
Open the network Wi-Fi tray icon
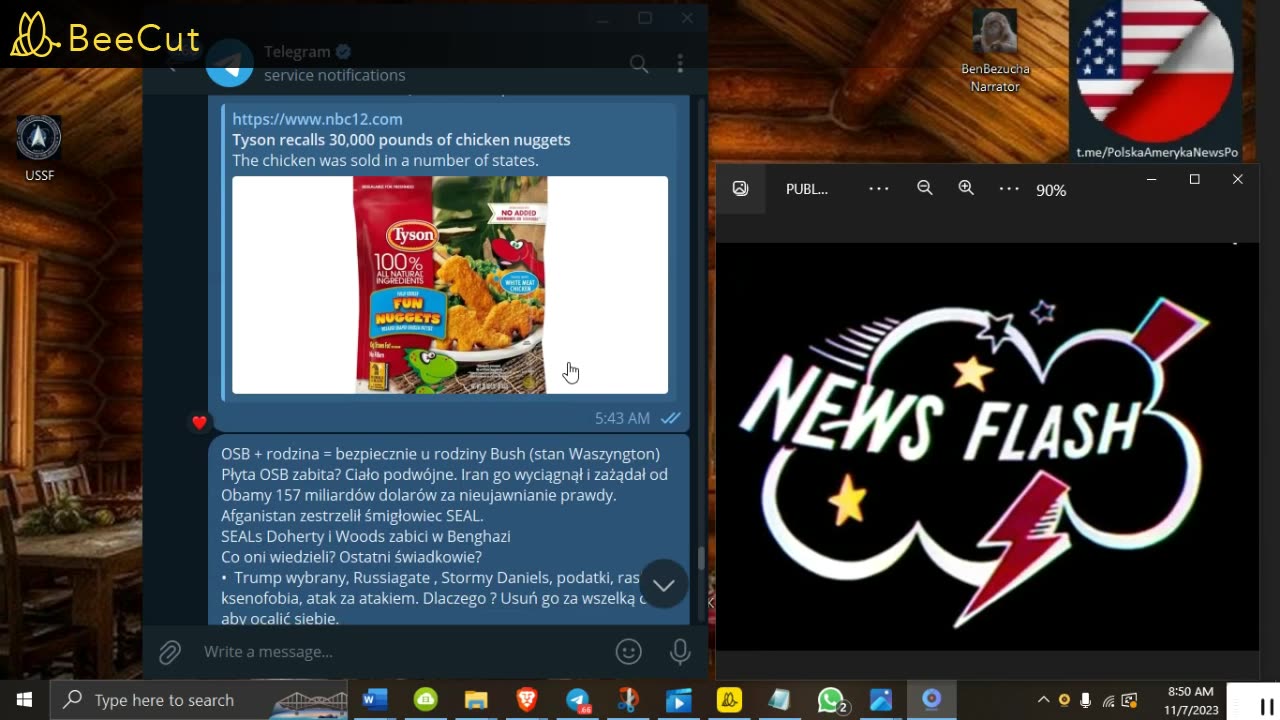click(1108, 700)
